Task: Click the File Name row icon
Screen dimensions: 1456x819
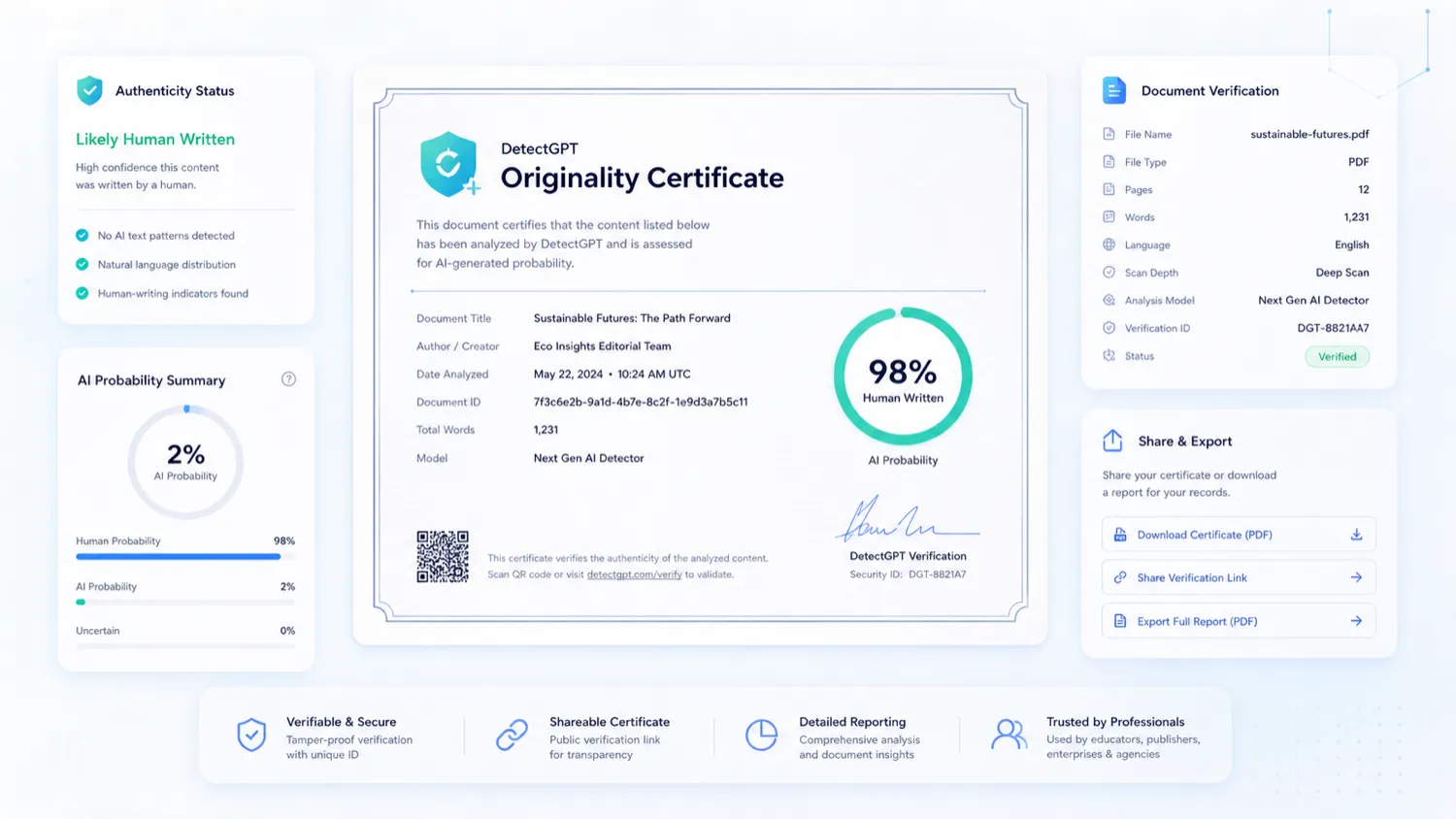Action: coord(1109,134)
